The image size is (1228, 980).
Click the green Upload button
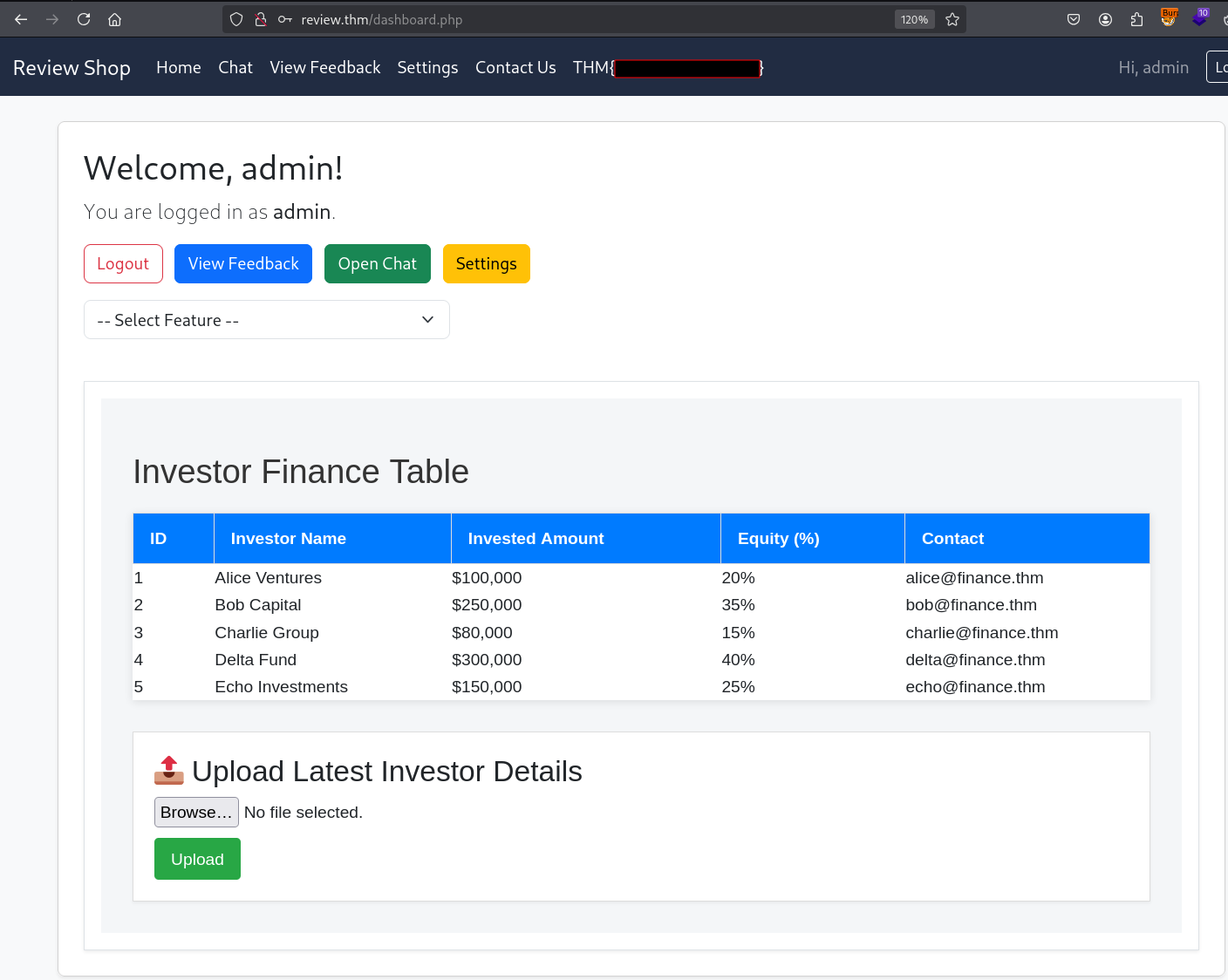[197, 859]
